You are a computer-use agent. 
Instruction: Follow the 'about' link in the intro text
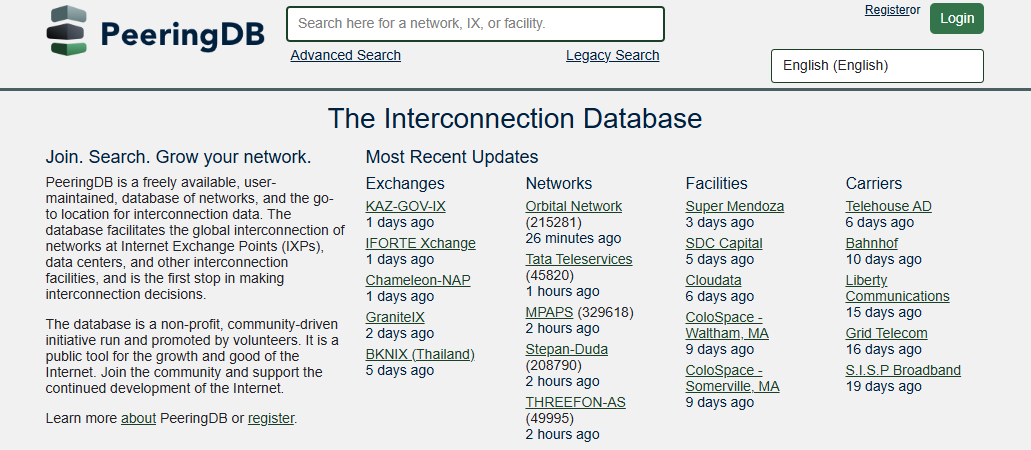[138, 418]
